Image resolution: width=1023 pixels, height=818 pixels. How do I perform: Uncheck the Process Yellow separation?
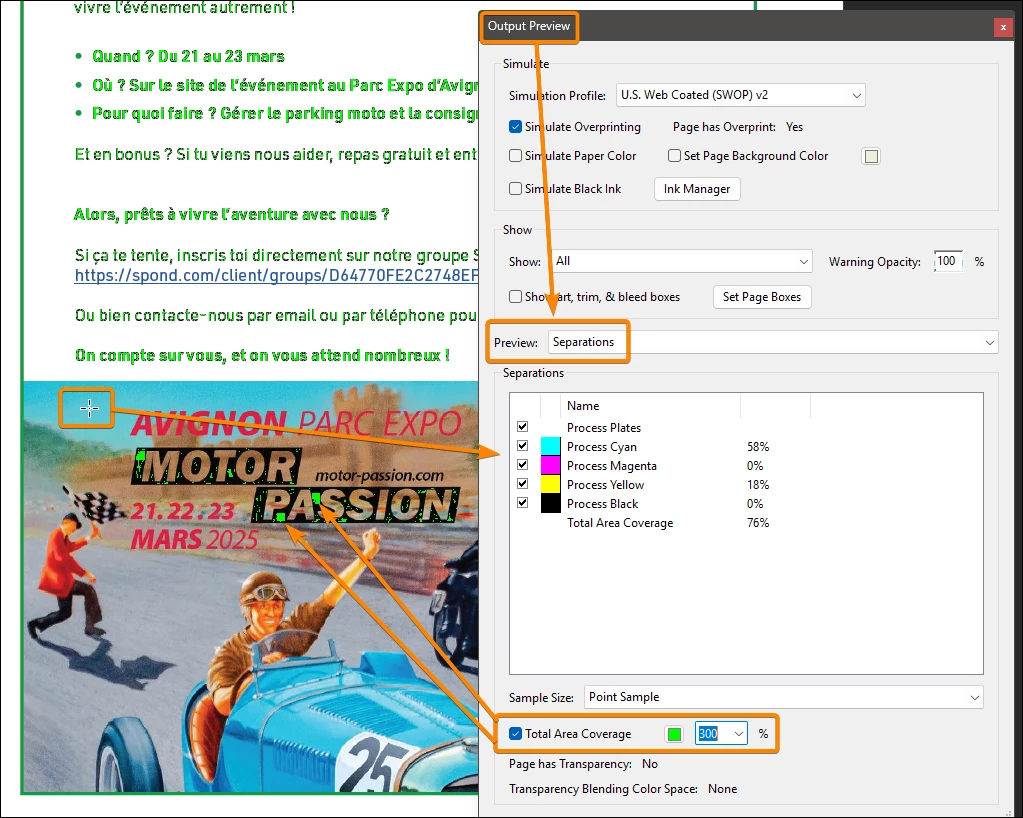point(523,483)
